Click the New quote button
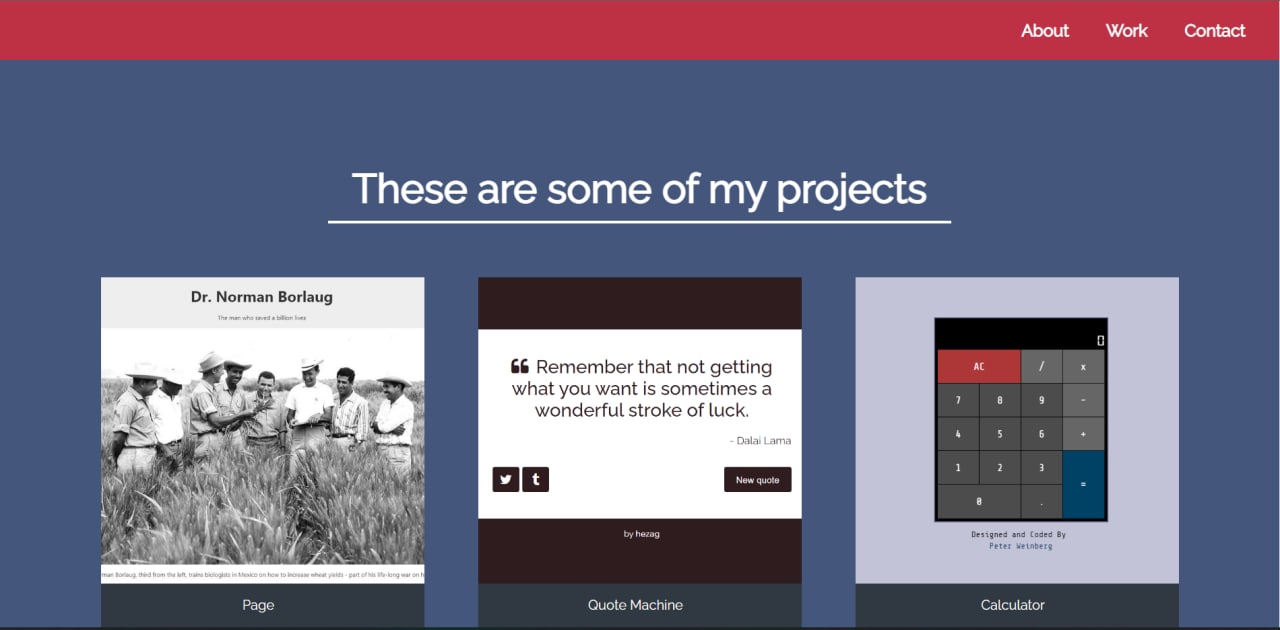Screen dimensions: 1280x630 point(757,480)
